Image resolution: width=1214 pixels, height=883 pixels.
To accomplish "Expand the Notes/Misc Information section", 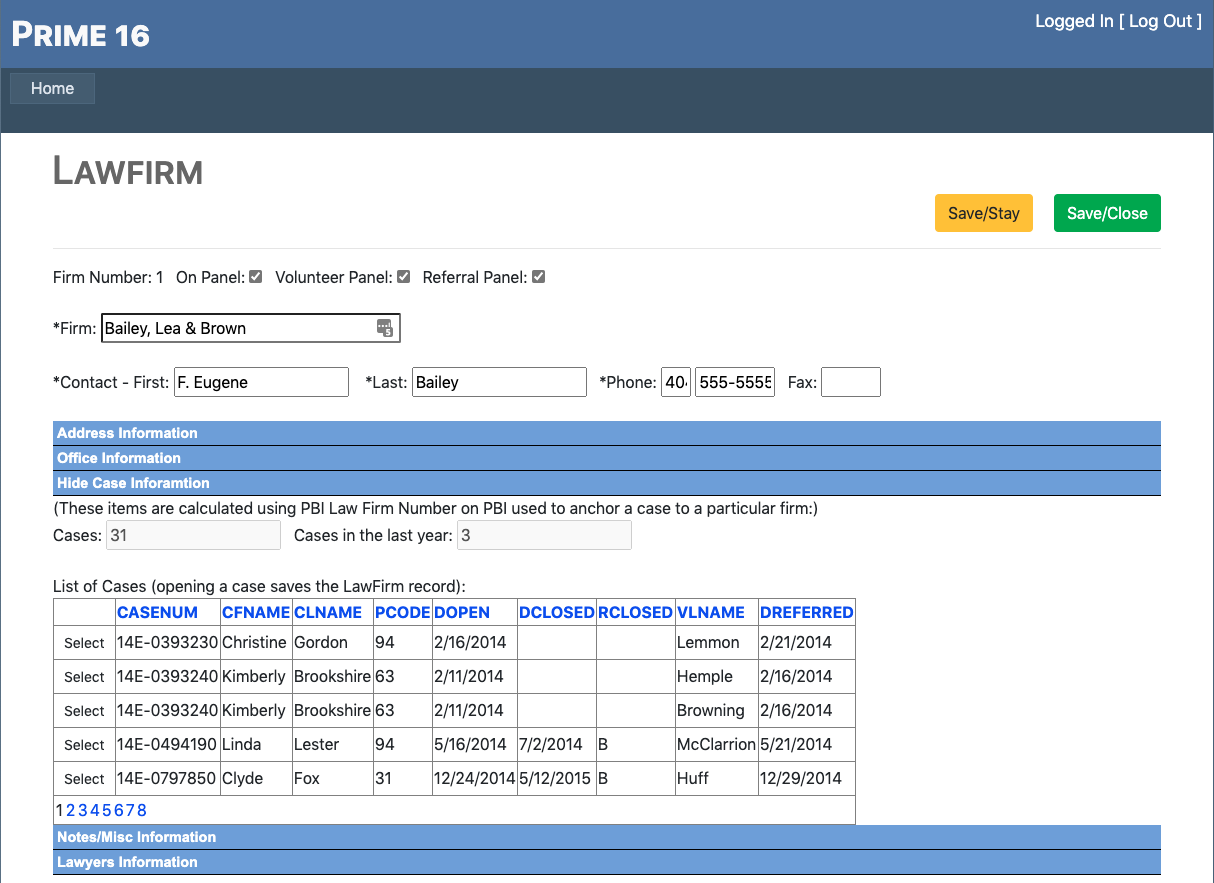I will pyautogui.click(x=136, y=837).
